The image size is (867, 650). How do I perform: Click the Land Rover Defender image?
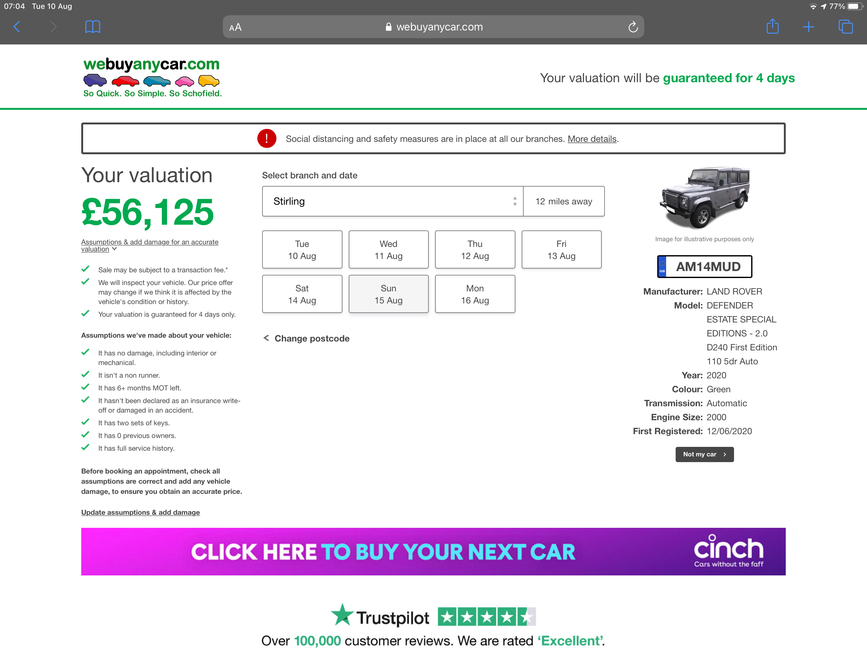(x=705, y=198)
